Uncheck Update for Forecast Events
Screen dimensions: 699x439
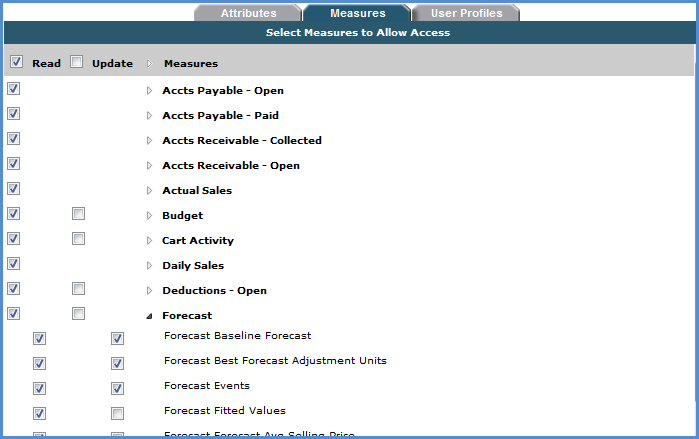tap(117, 388)
